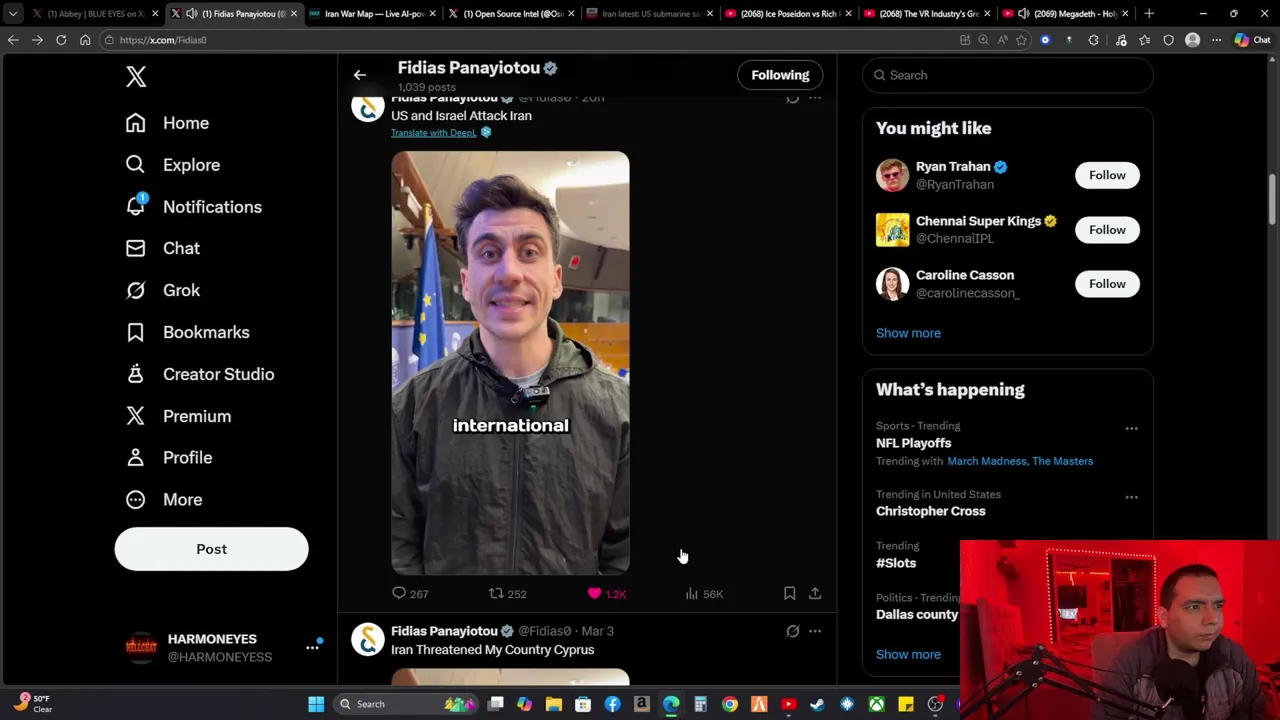Open Explore from the sidebar
Image resolution: width=1280 pixels, height=720 pixels.
[x=172, y=165]
